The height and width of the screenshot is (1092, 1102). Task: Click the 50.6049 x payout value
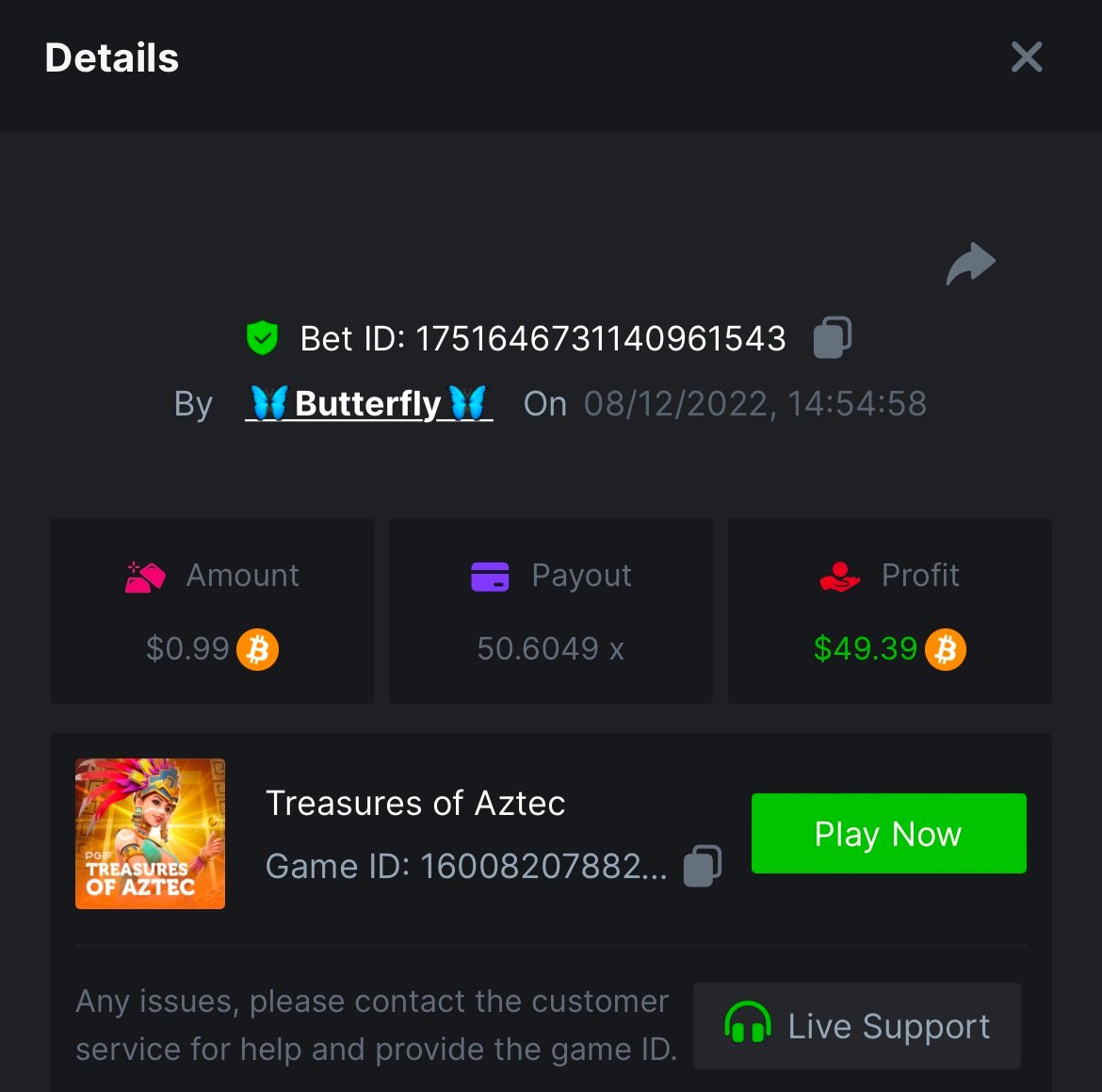(x=550, y=649)
